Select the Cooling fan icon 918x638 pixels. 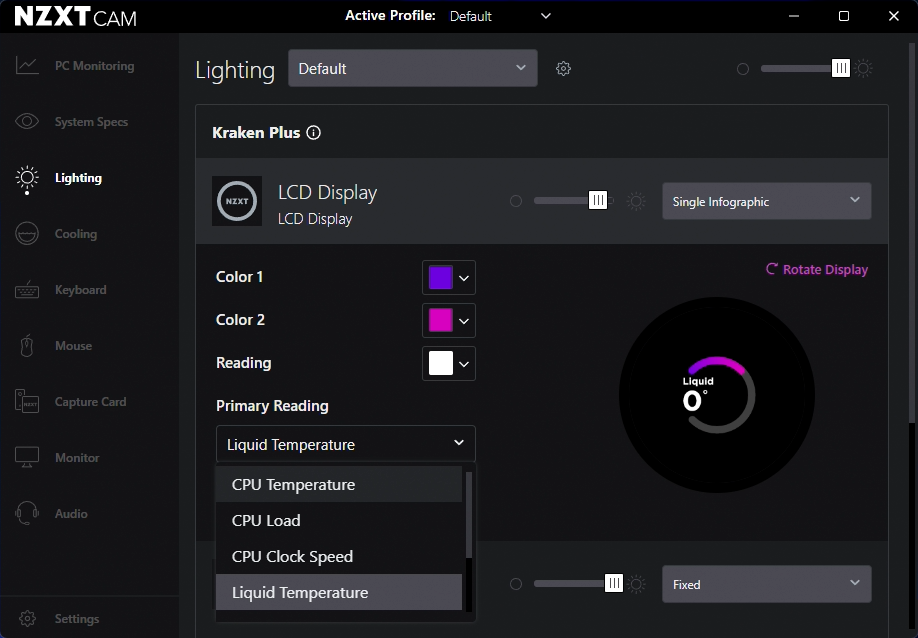[27, 234]
